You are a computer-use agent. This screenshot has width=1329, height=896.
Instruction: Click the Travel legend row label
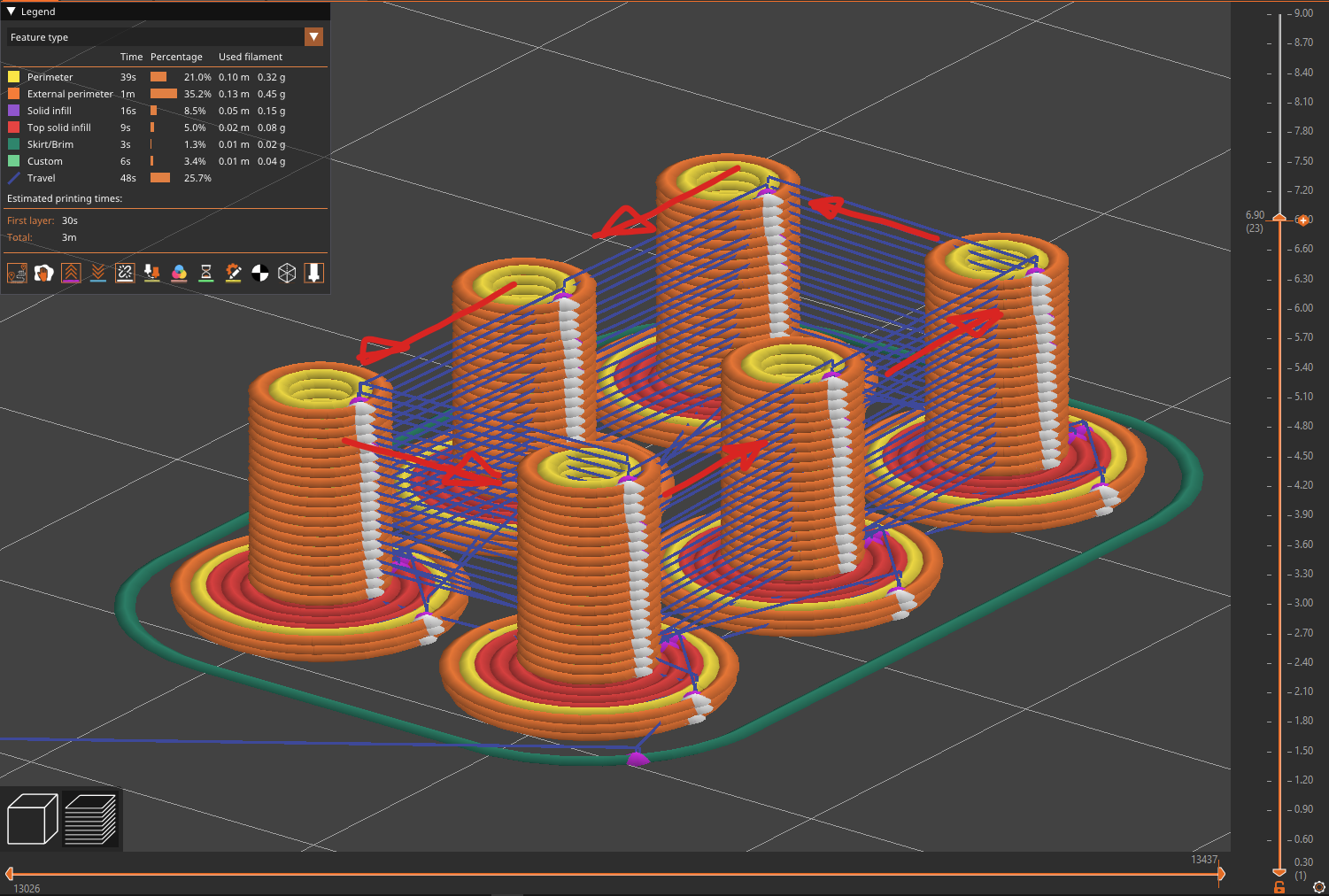tap(41, 178)
